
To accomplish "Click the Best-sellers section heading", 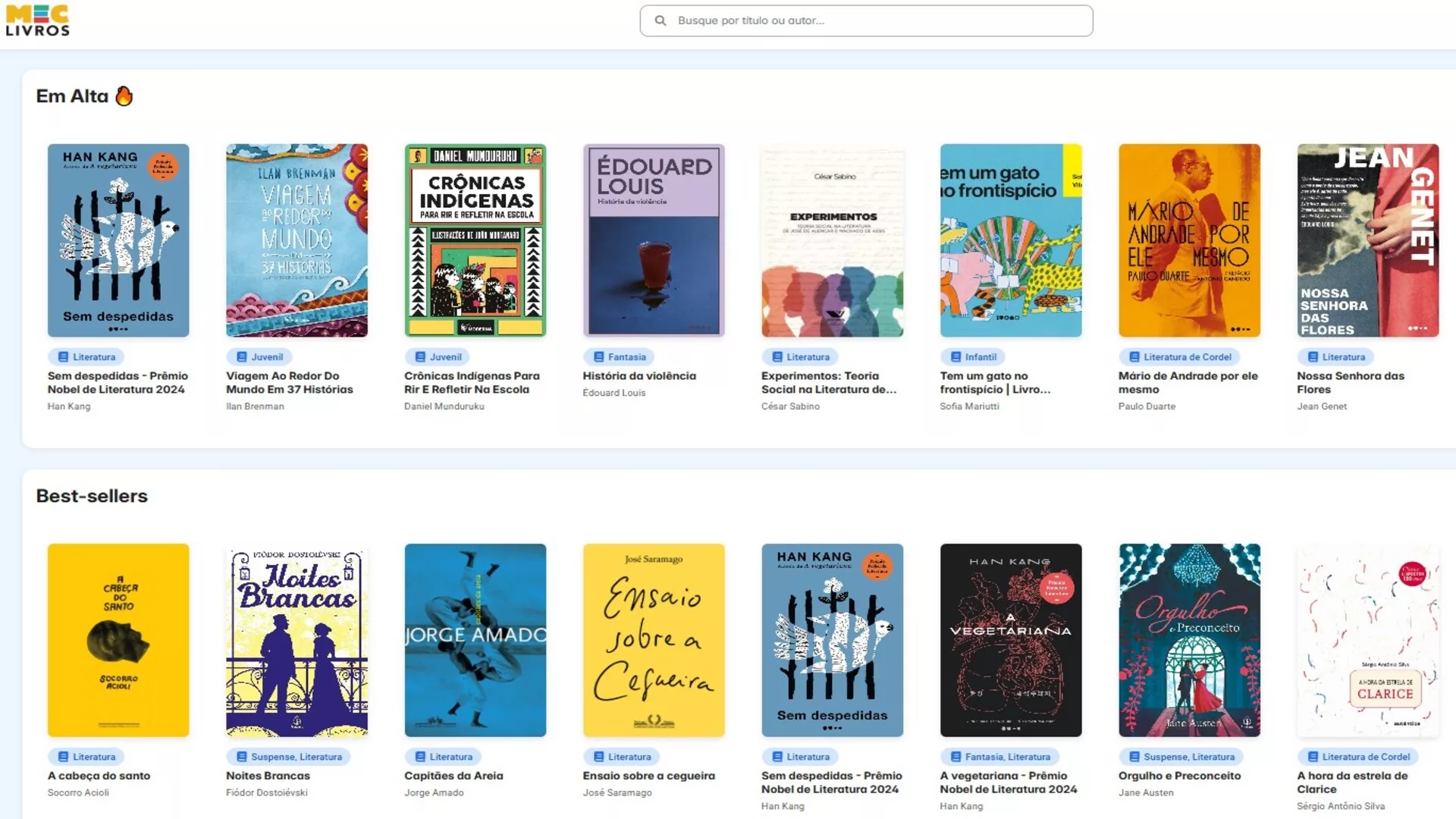I will 93,495.
